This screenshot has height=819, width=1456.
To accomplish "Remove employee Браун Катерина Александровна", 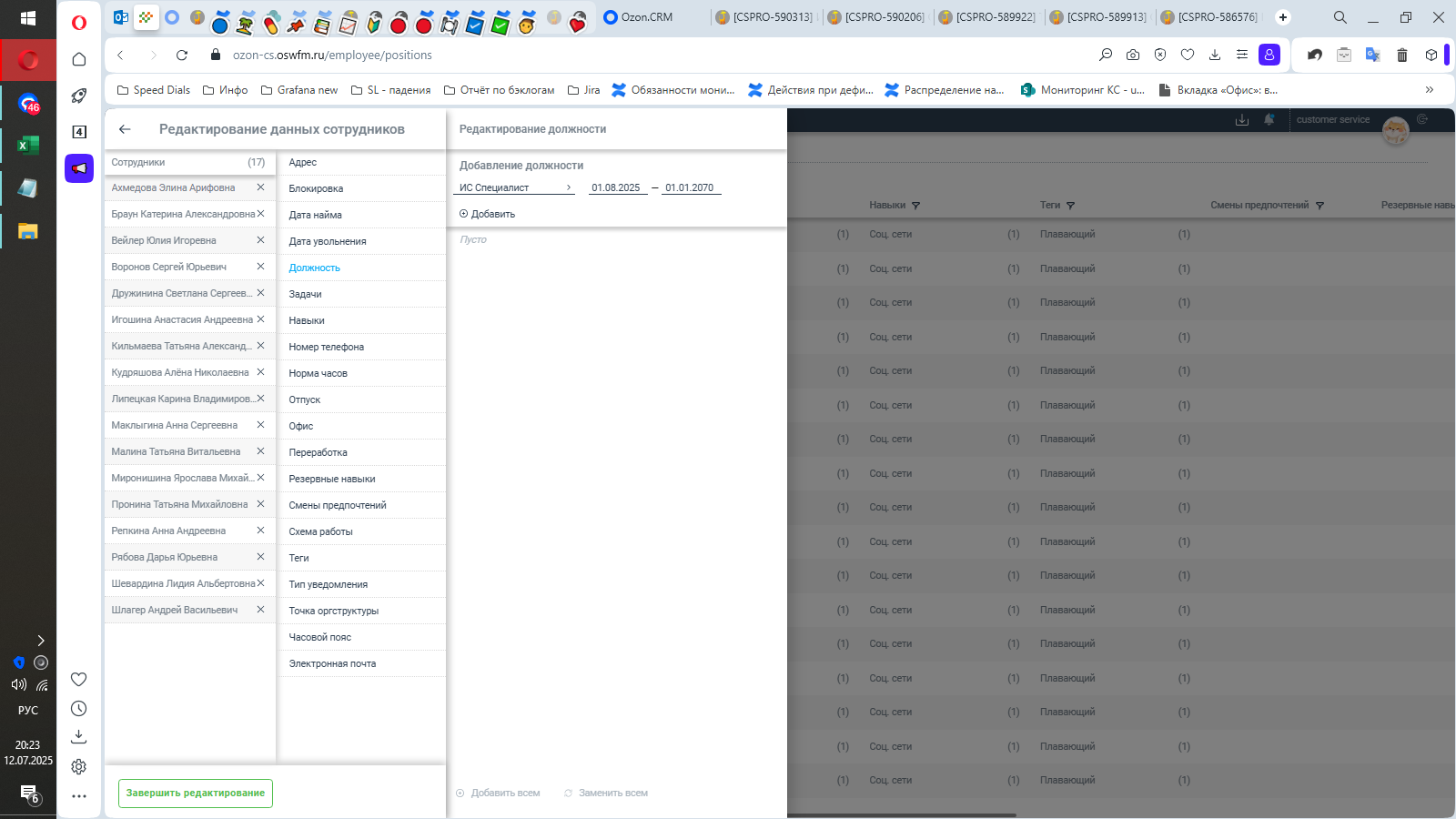I will 260,214.
